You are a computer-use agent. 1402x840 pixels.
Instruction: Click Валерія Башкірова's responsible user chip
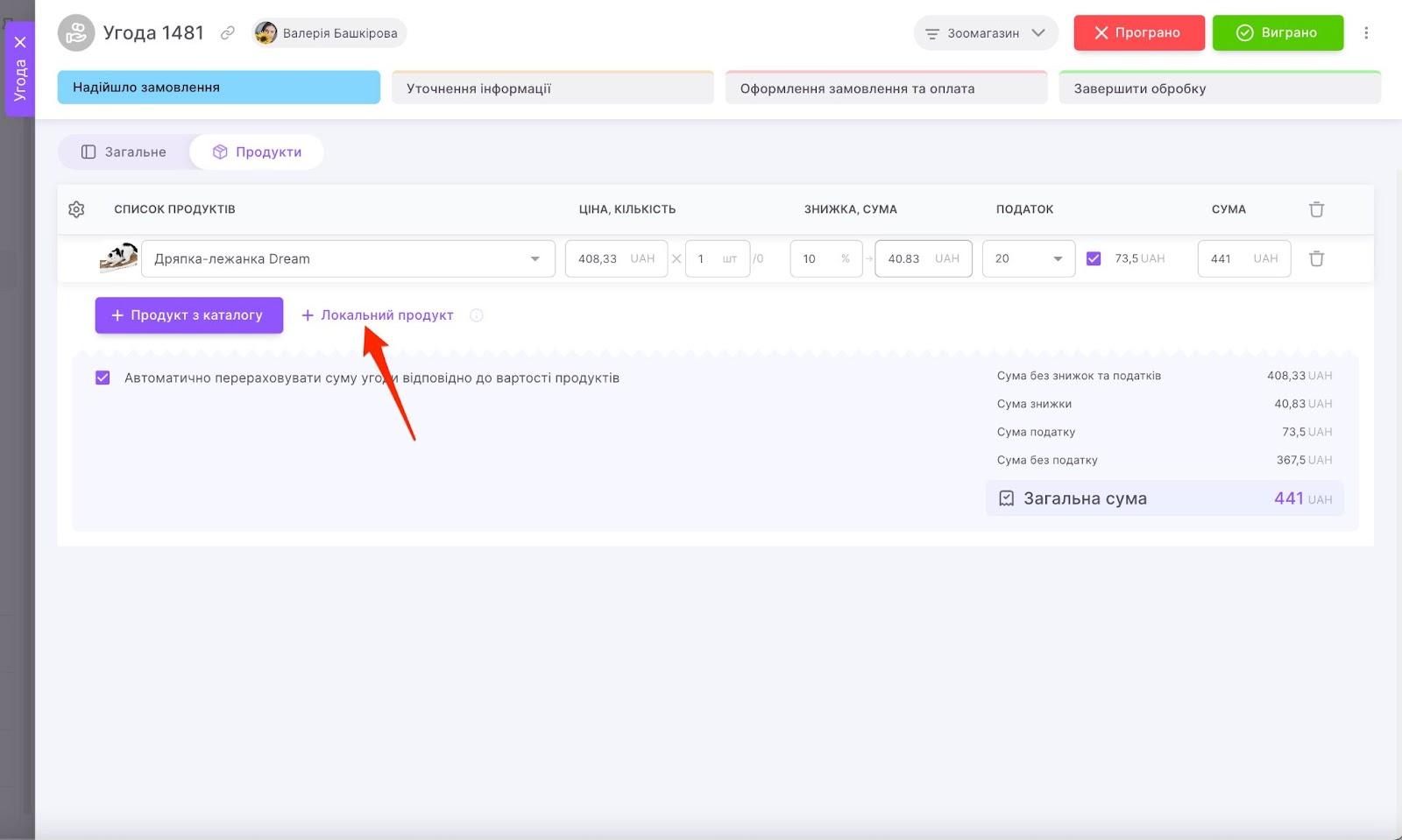(x=329, y=33)
